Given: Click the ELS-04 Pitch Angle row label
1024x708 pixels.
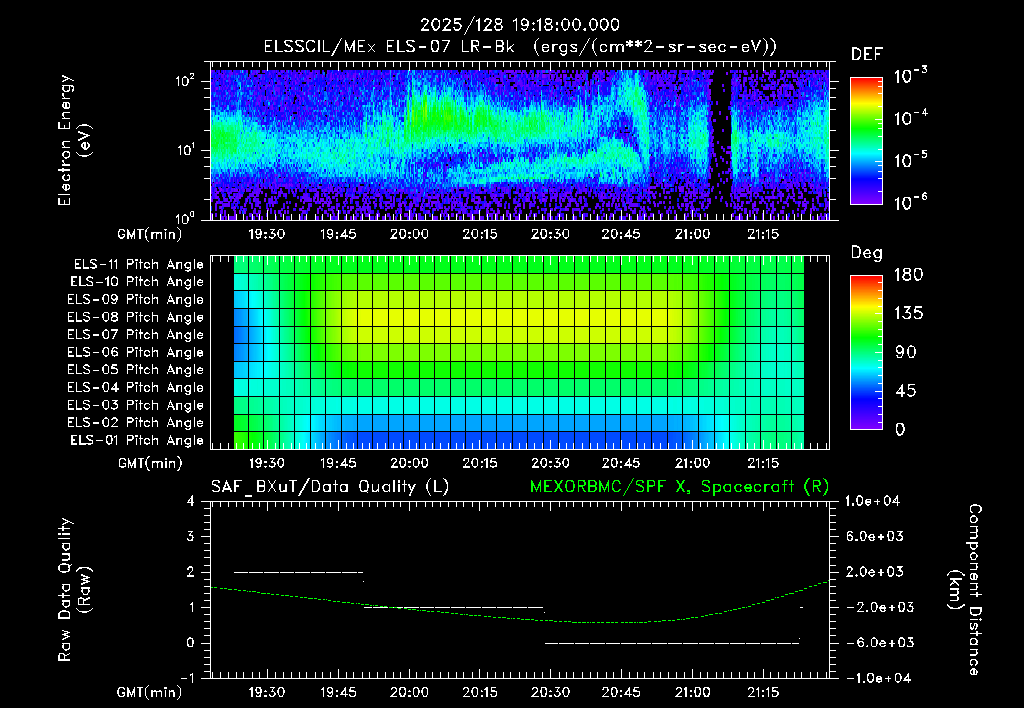Looking at the screenshot, I should click(136, 388).
